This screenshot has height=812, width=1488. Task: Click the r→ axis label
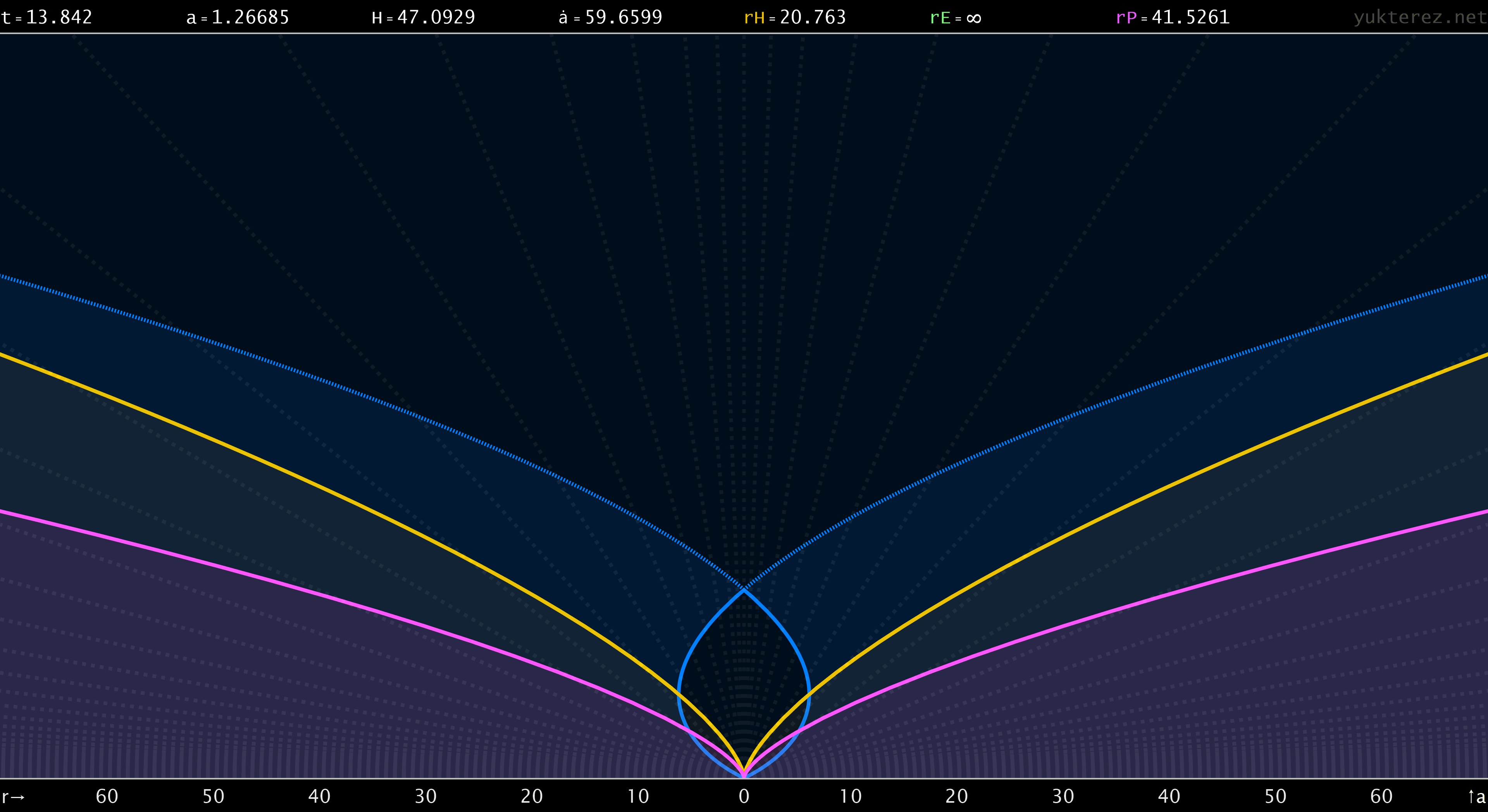13,797
